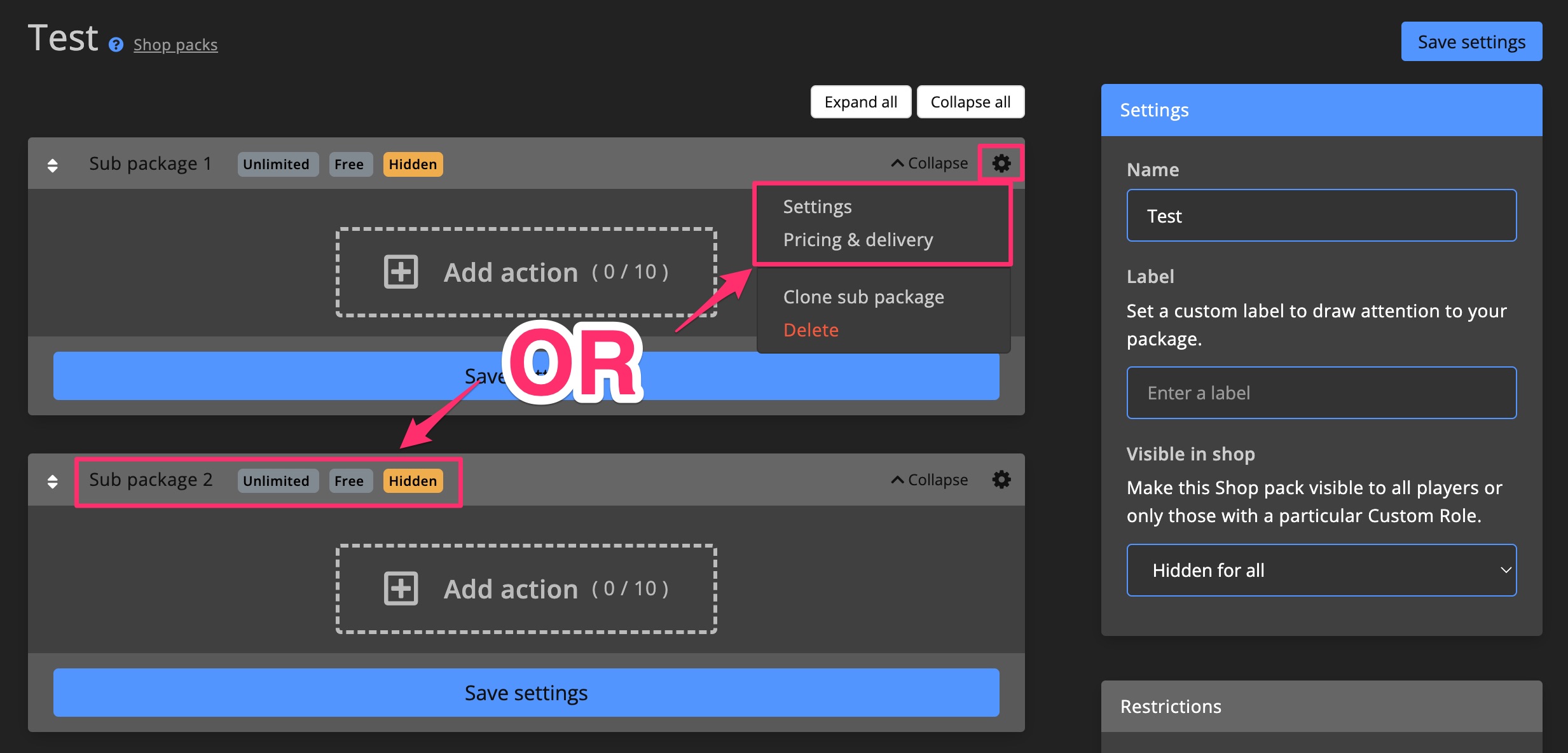Open the Shop packs link
Screen dimensions: 1568x753
pyautogui.click(x=175, y=45)
